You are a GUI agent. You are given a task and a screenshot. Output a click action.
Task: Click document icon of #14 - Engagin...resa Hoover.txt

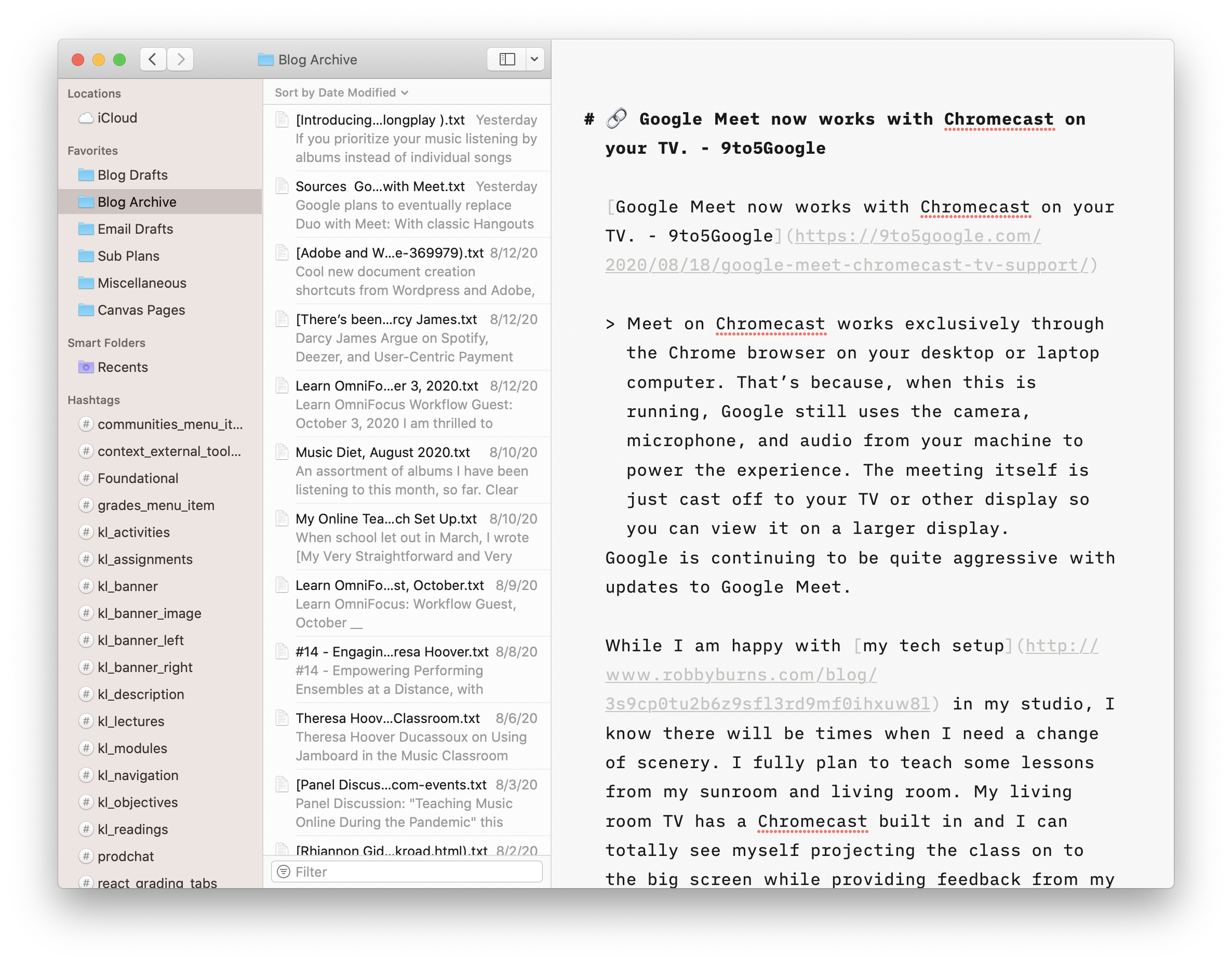(282, 651)
